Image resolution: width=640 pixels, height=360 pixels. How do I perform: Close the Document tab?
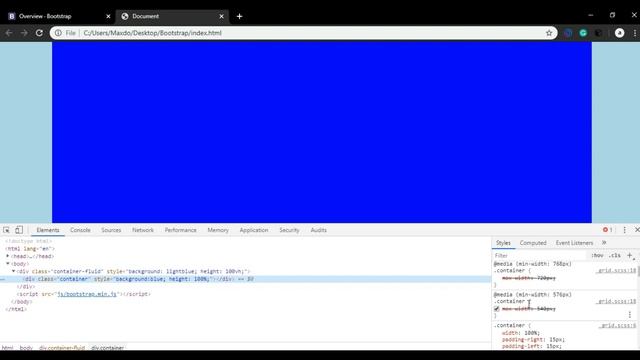(x=221, y=16)
